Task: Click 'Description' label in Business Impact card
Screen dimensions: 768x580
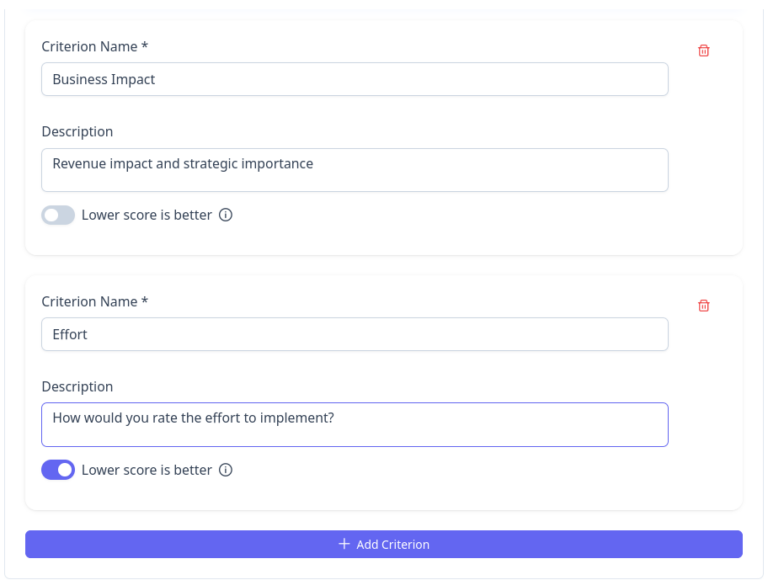Action: click(x=77, y=132)
